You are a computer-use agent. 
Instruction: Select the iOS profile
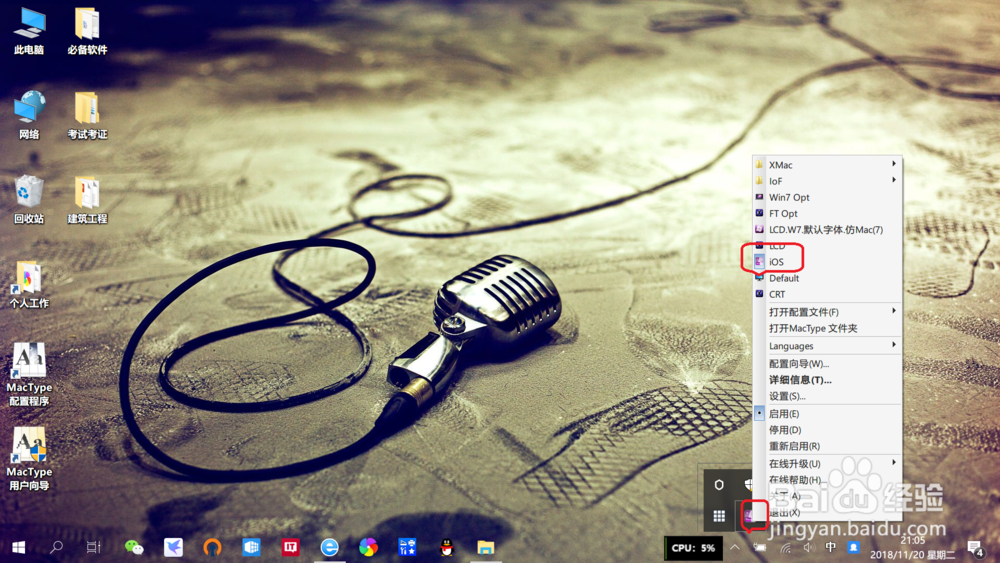828,262
